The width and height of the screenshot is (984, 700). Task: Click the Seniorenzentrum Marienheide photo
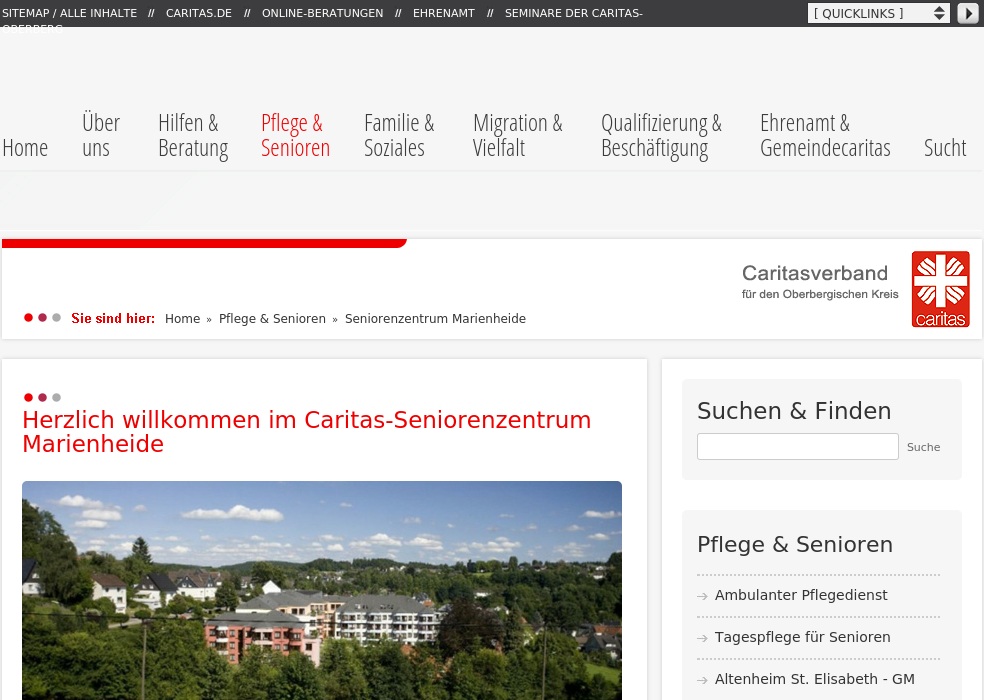pos(321,590)
